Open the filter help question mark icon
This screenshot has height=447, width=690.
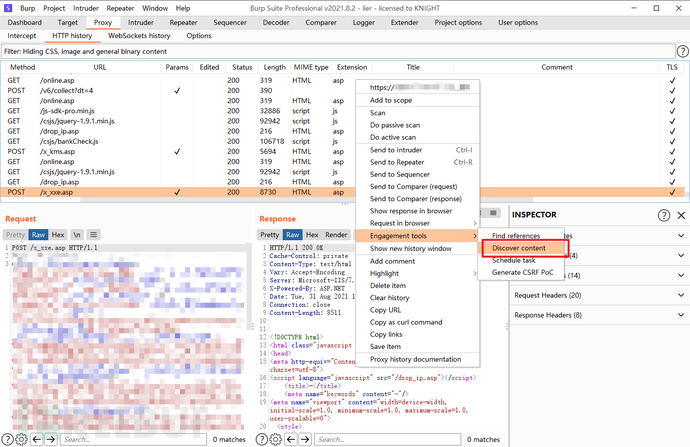tap(683, 51)
